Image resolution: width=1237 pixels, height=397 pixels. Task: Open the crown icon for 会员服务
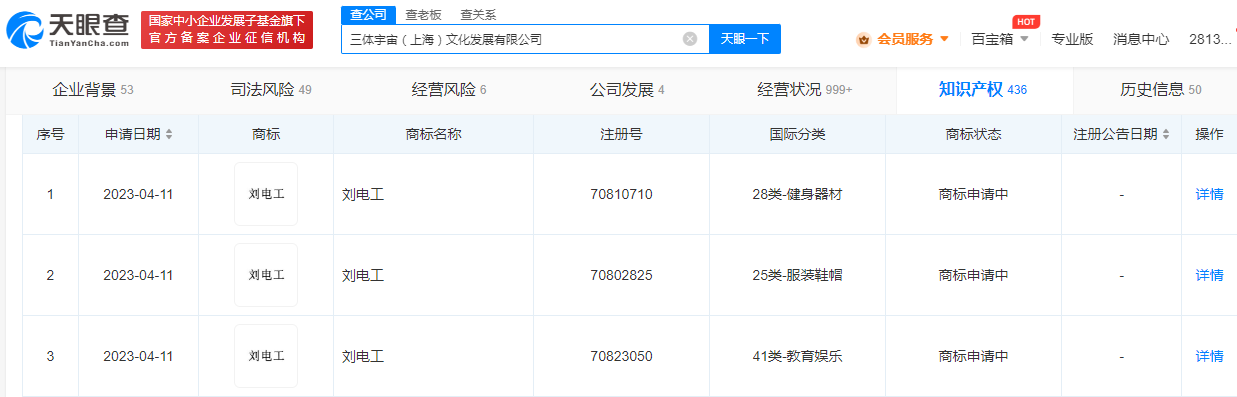click(x=863, y=40)
